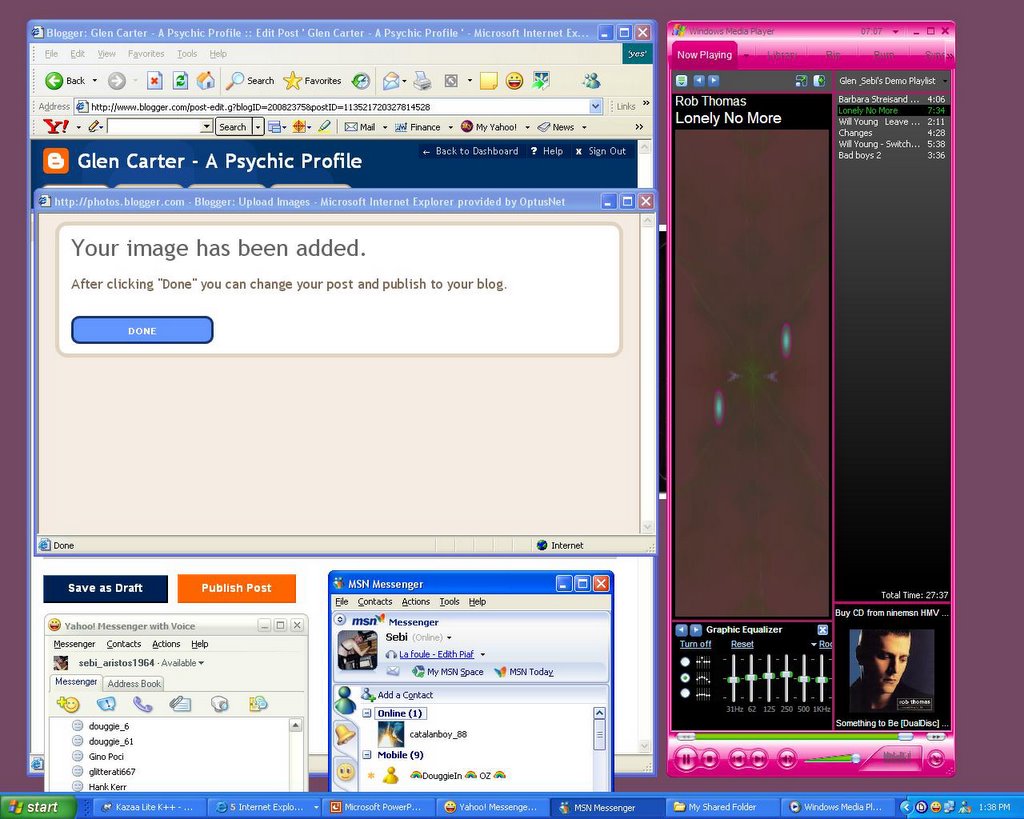Click the webcam icon in Yahoo! Messenger
1024x819 pixels.
tap(220, 703)
